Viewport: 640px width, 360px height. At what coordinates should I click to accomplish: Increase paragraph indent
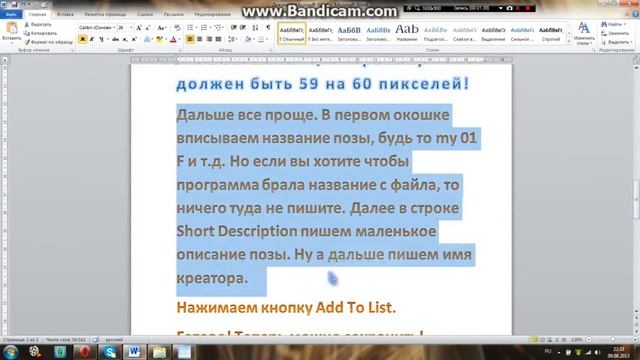[243, 28]
